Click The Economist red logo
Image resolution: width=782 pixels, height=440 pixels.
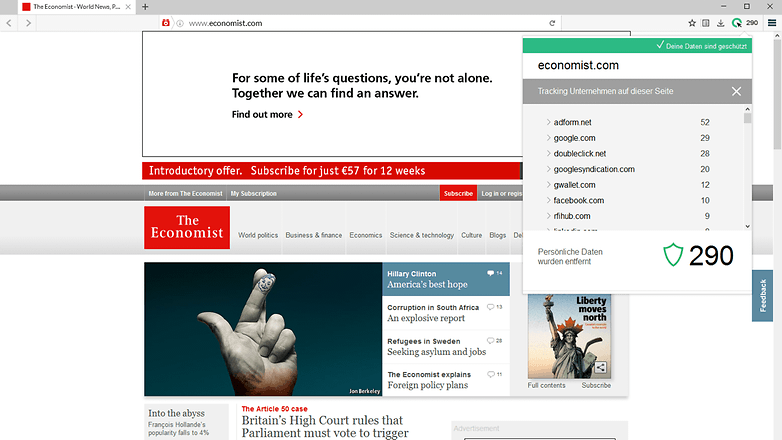tap(187, 227)
